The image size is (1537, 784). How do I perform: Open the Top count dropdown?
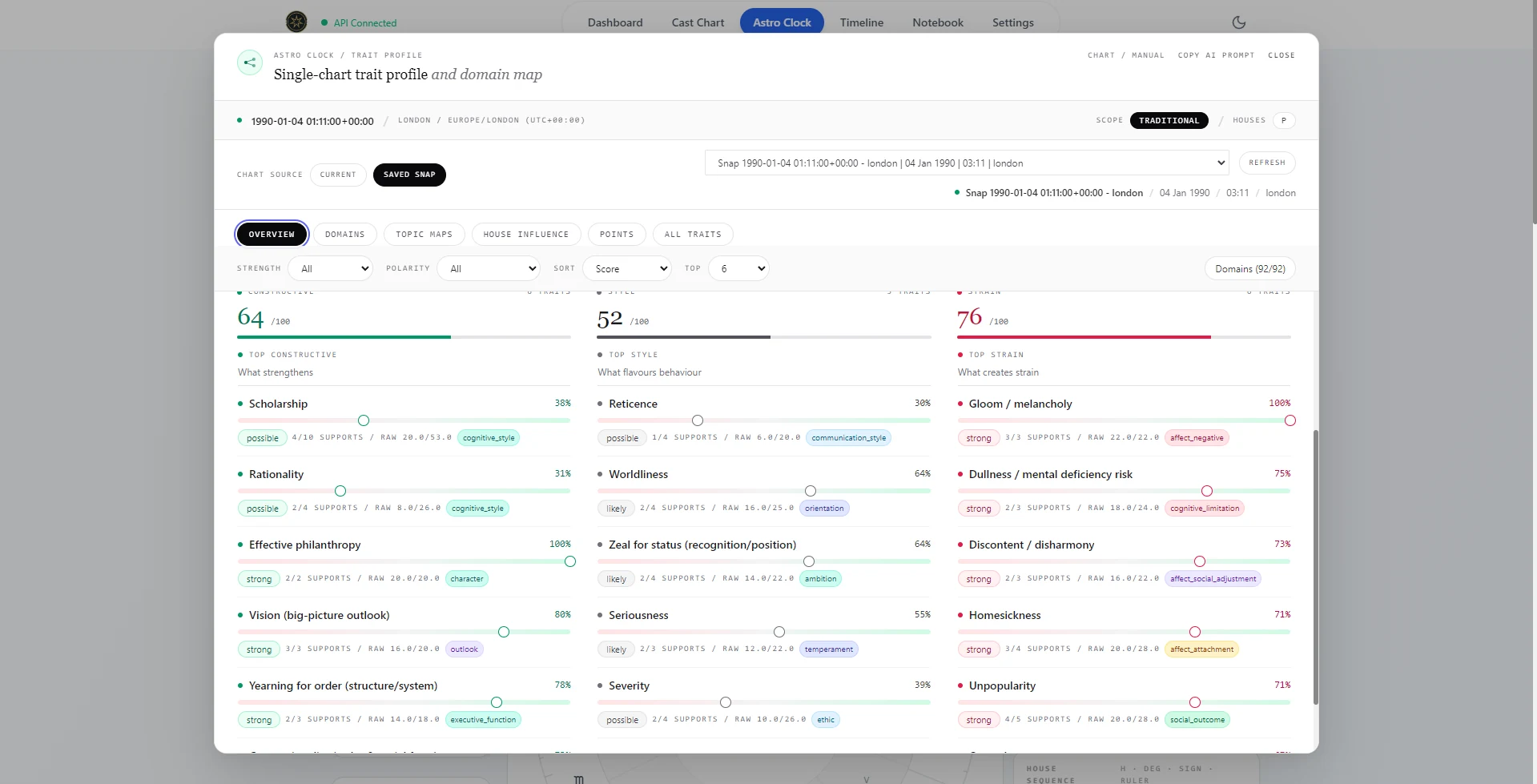(738, 268)
